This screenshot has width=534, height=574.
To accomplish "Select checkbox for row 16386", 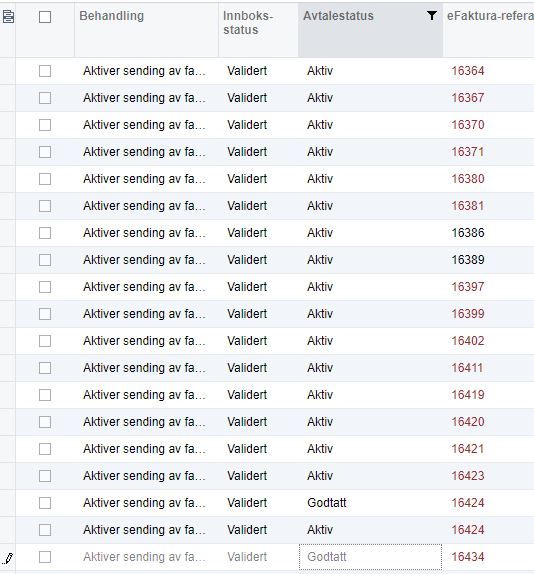I will pos(45,233).
